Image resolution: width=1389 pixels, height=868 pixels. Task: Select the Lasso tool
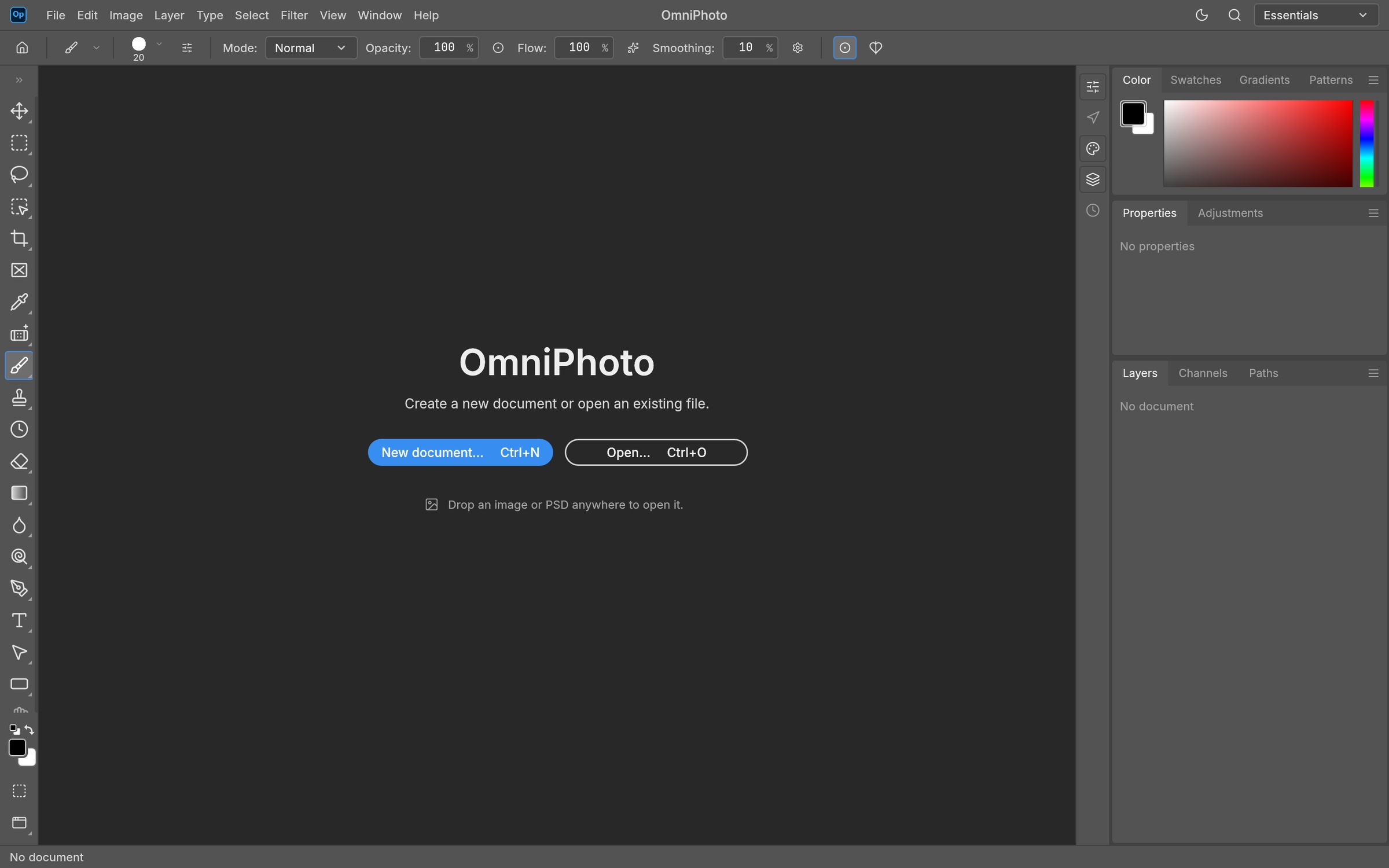tap(19, 175)
